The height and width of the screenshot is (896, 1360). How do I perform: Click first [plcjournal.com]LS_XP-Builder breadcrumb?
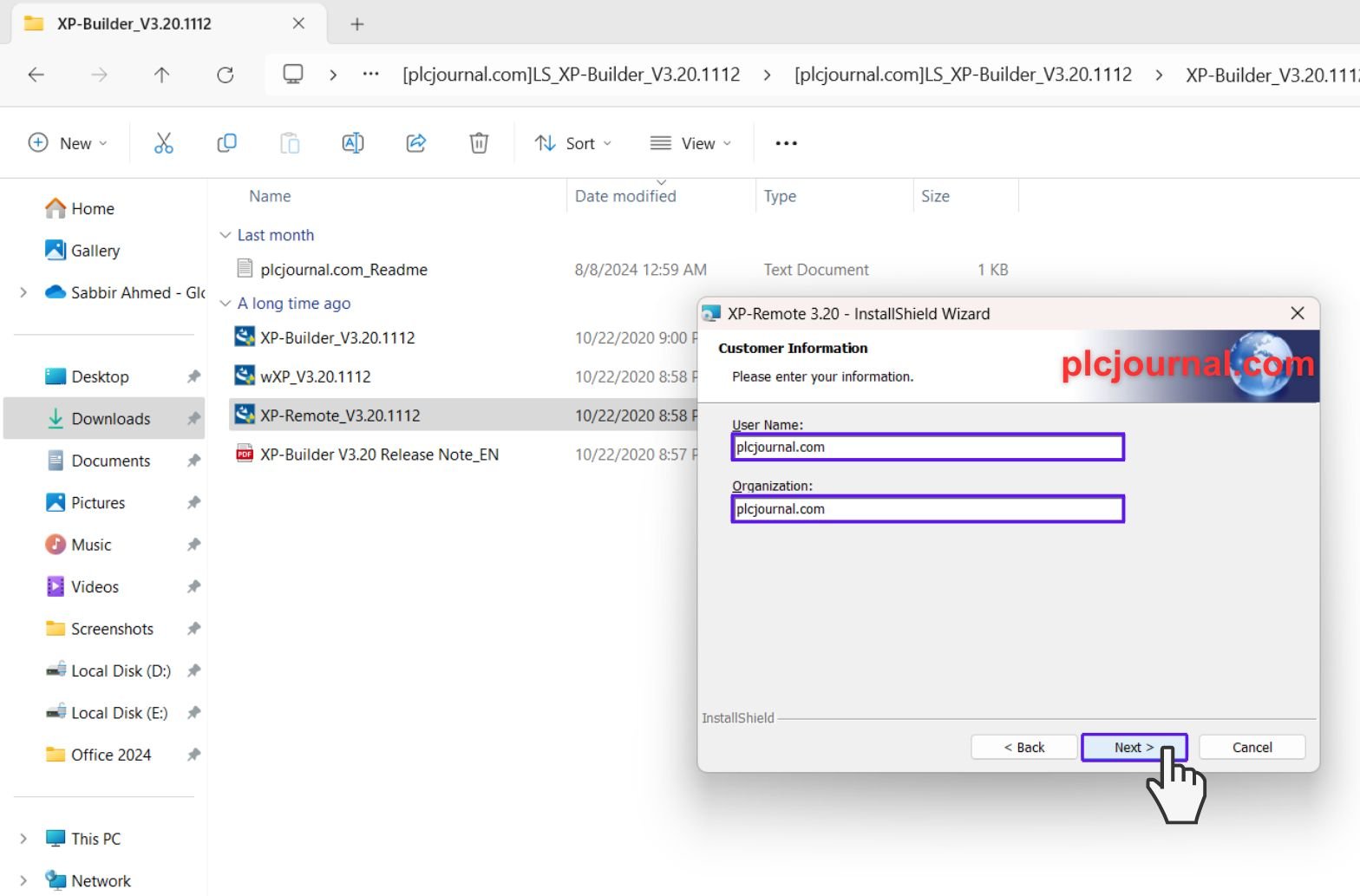pyautogui.click(x=571, y=75)
